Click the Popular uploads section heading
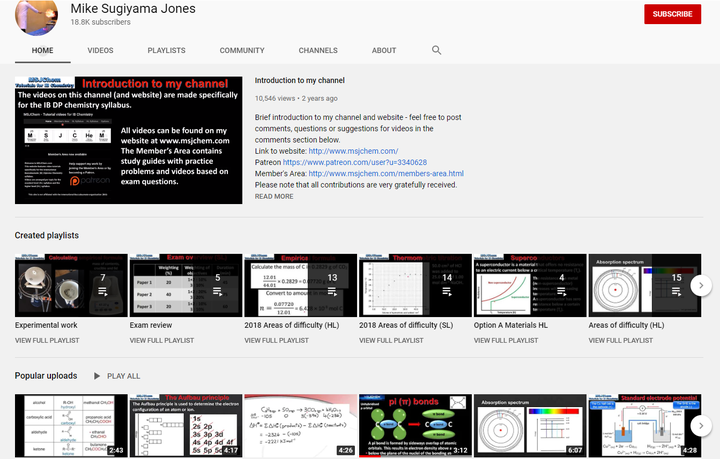This screenshot has width=720, height=459. (x=46, y=375)
